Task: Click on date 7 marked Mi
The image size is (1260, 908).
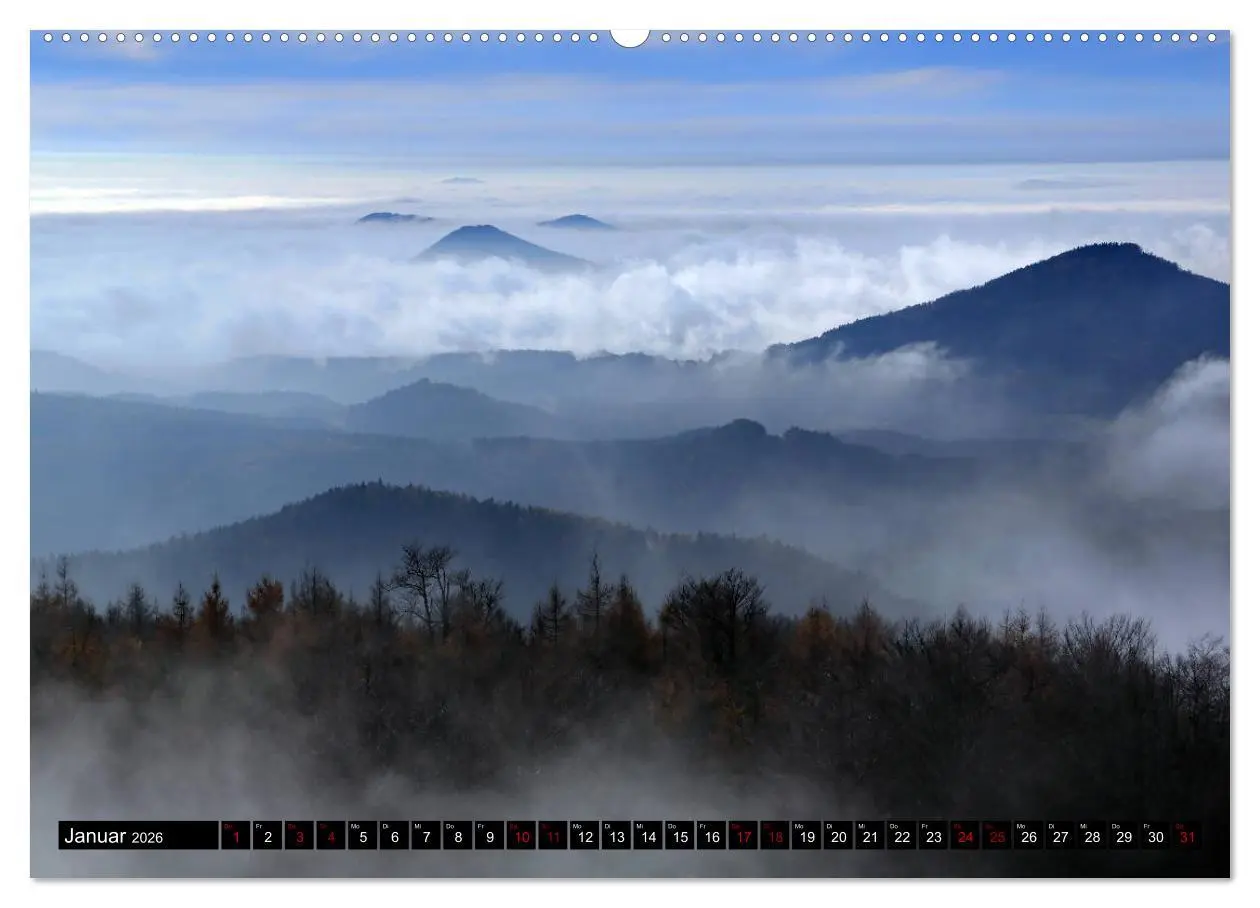Action: (x=426, y=836)
